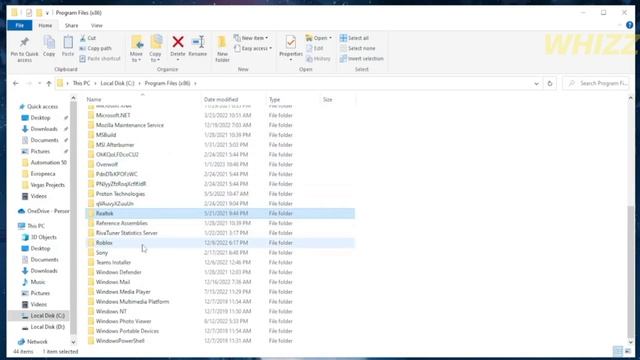Select Local Disk (D:) in sidebar

pyautogui.click(x=47, y=327)
